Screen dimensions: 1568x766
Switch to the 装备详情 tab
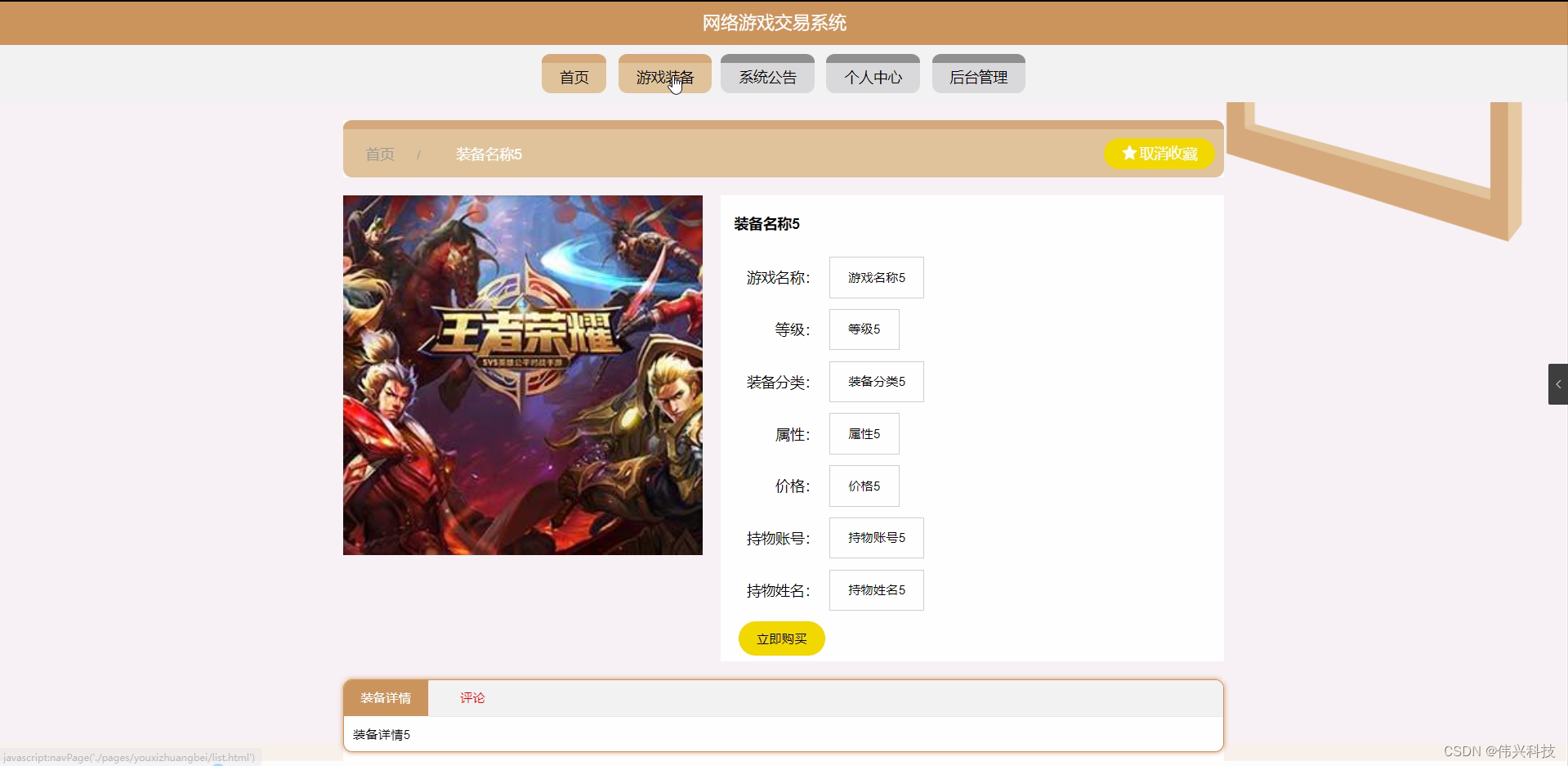385,697
